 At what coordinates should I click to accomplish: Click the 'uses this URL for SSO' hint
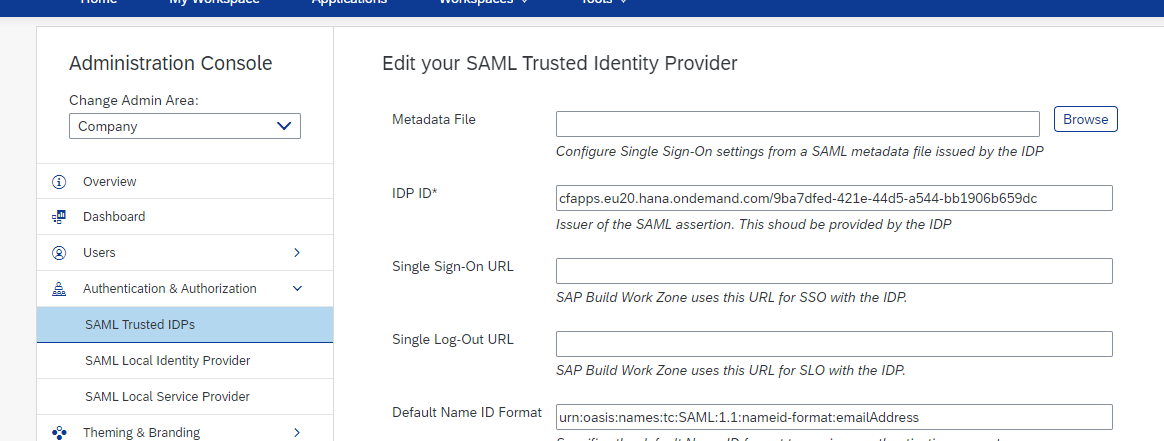pyautogui.click(x=731, y=297)
